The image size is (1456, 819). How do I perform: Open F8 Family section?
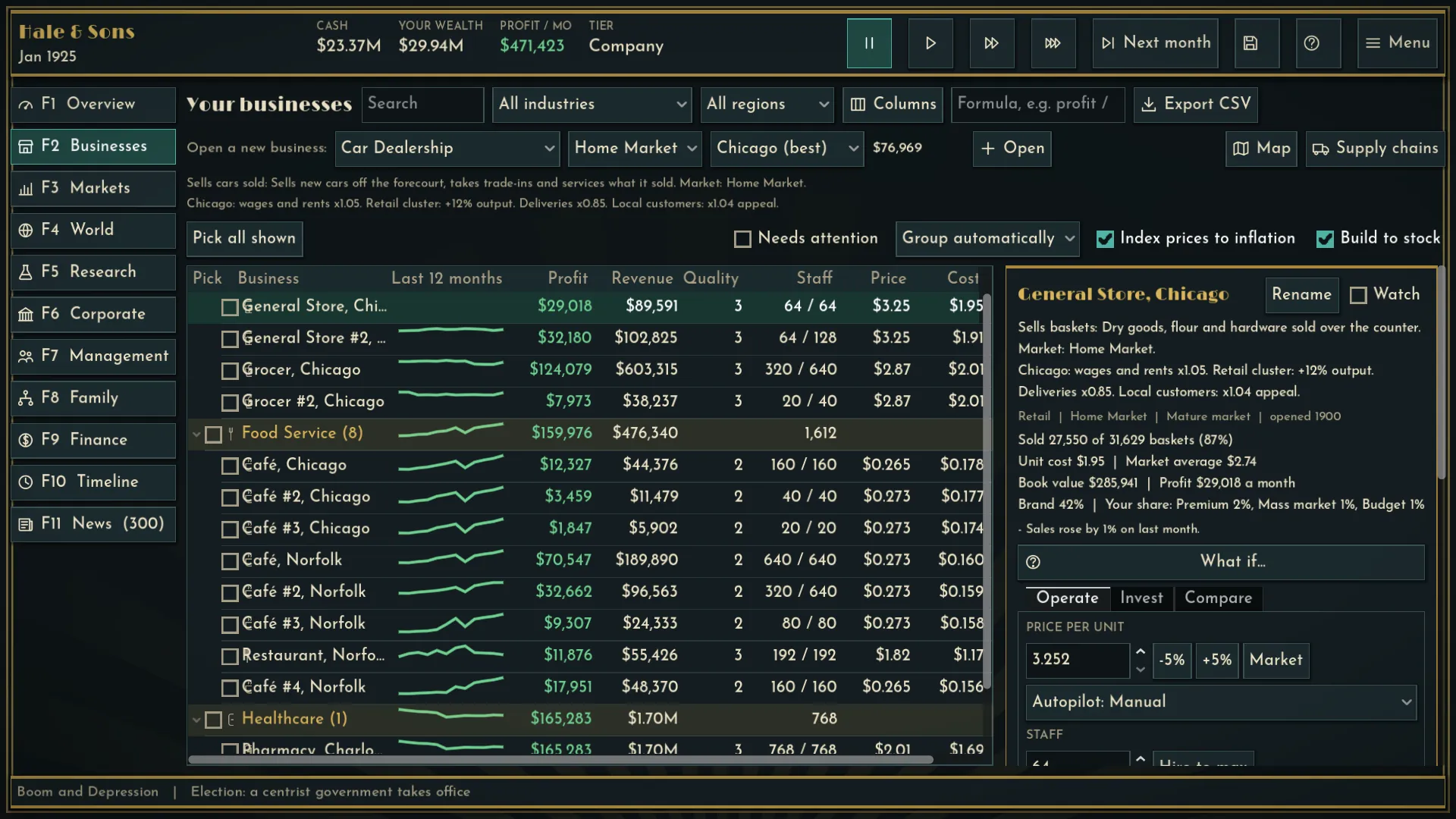point(93,398)
